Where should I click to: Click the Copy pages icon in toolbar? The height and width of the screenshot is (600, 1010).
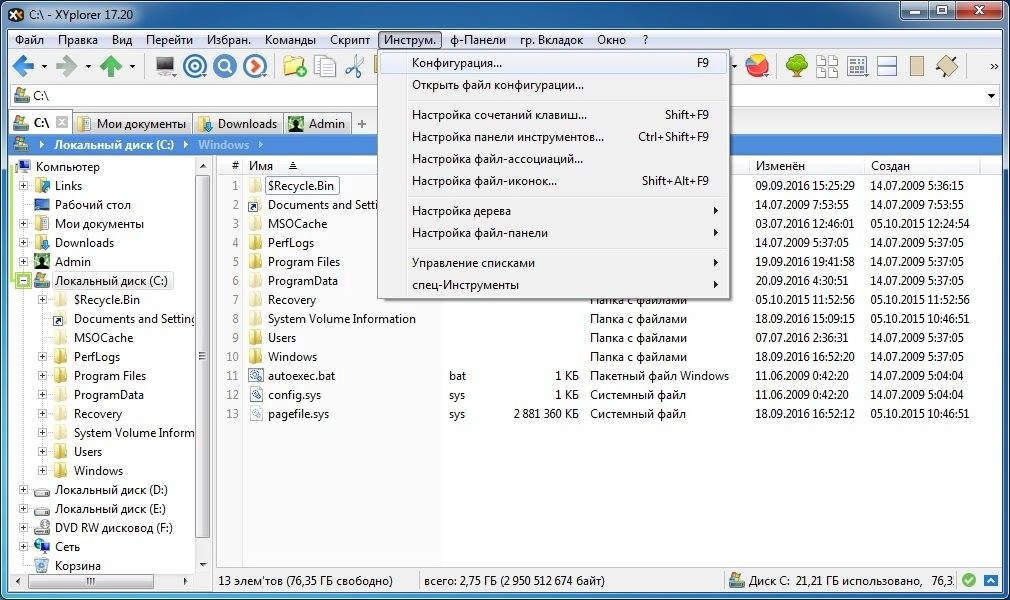325,66
